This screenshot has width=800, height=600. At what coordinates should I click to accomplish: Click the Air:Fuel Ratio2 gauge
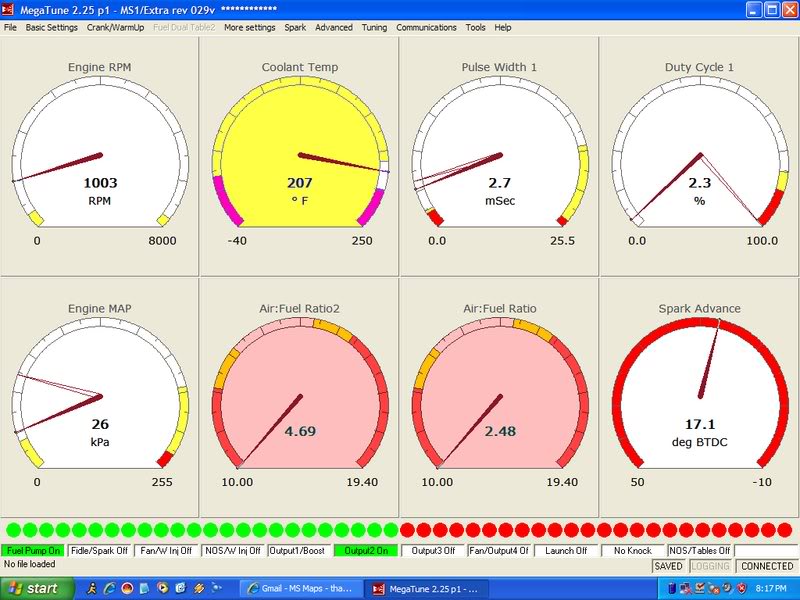pos(299,397)
